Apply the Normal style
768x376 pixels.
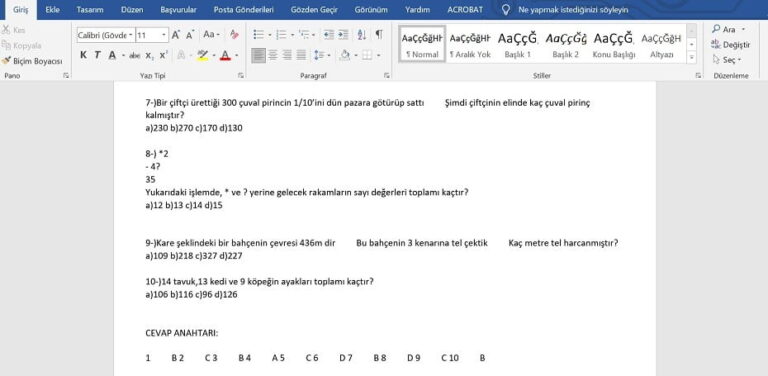(422, 45)
